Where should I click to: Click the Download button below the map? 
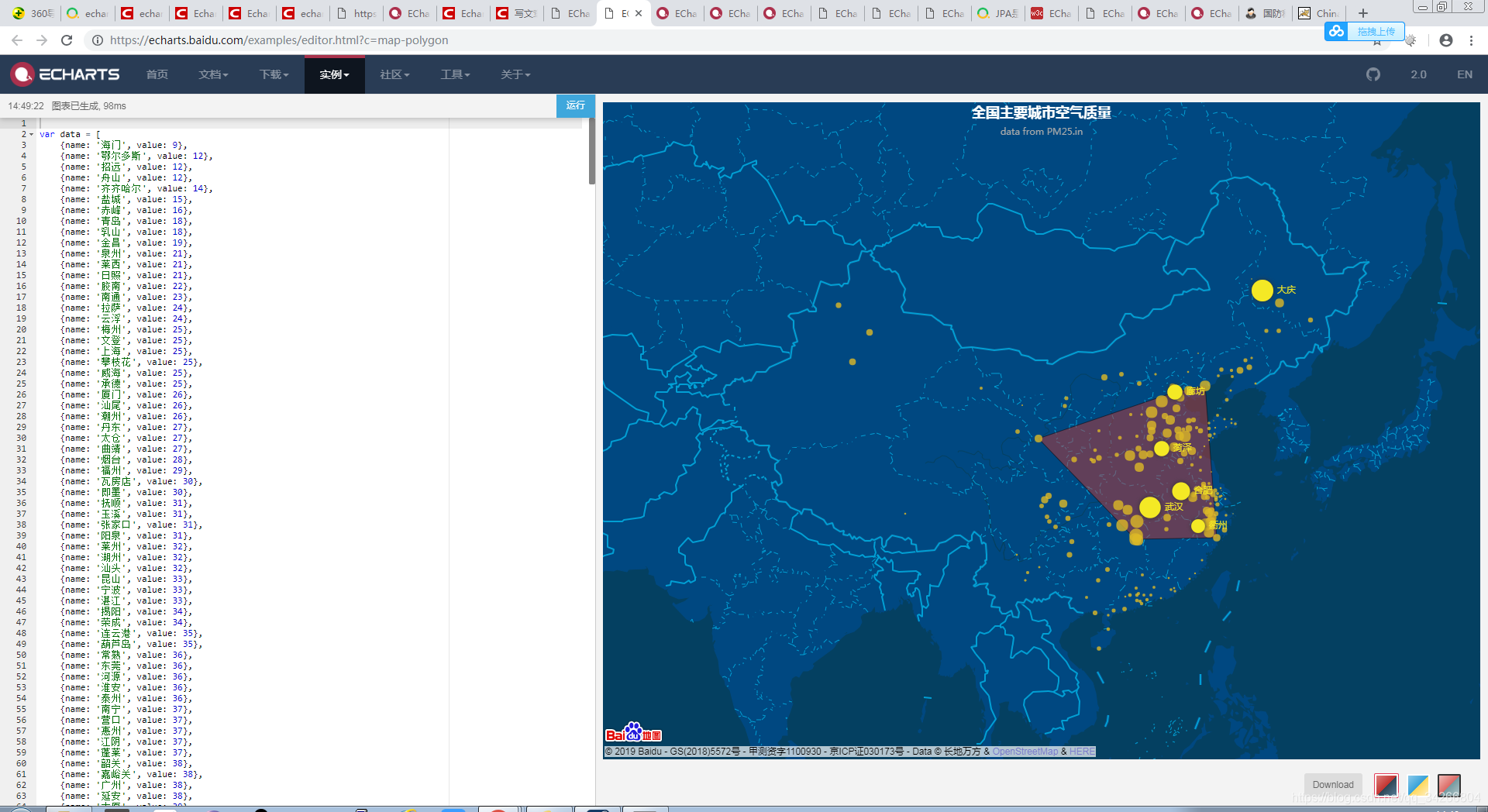1332,784
